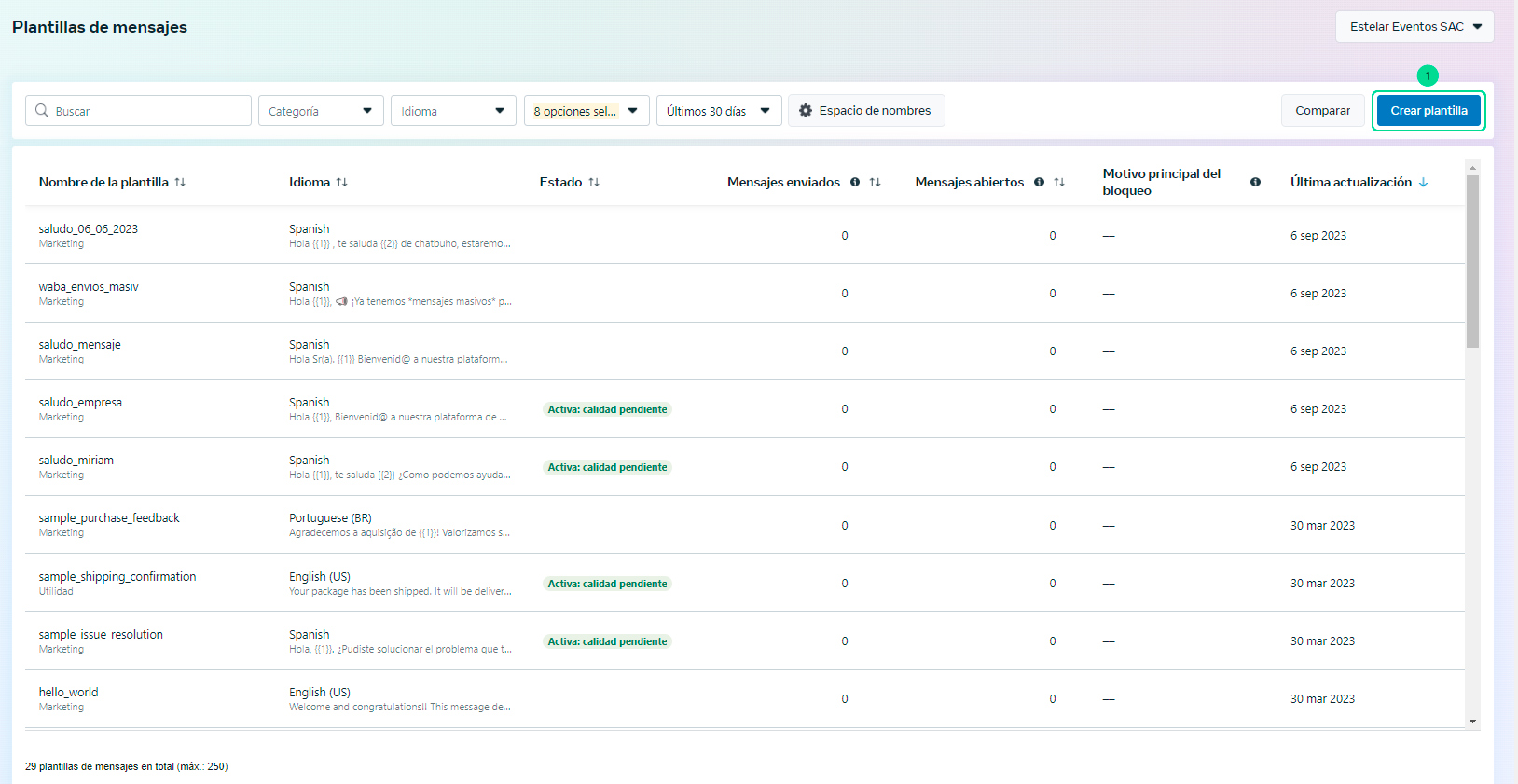Image resolution: width=1518 pixels, height=784 pixels.
Task: Click the Comparar button
Action: coord(1322,111)
